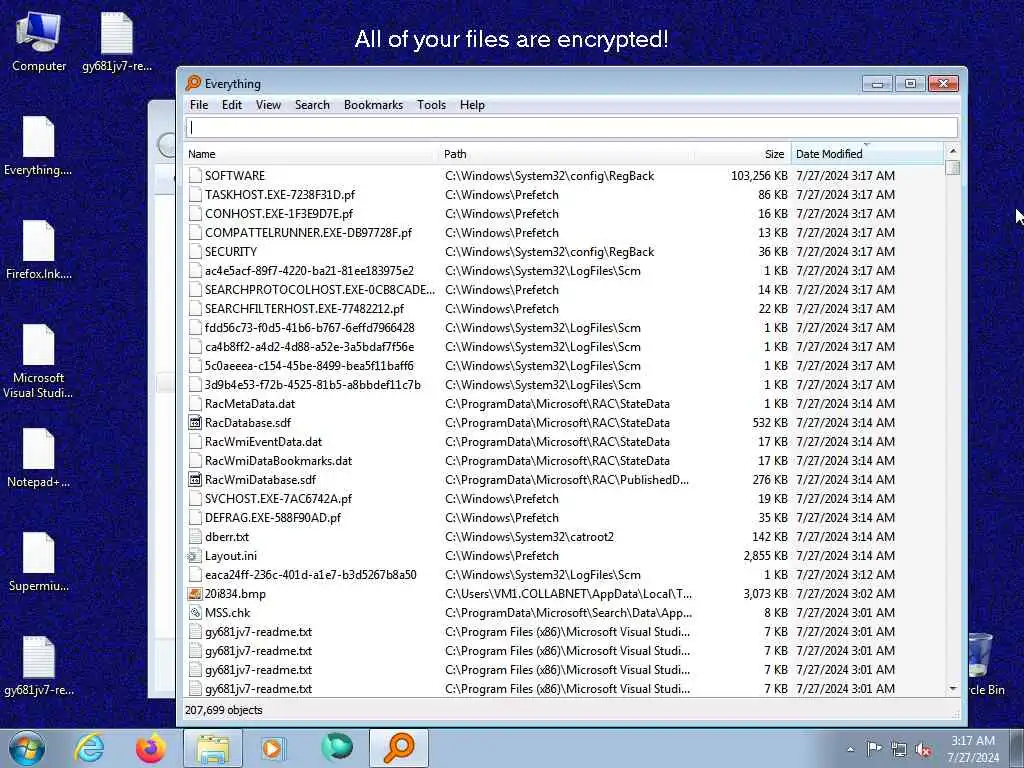Focus the Everything search box
Image resolution: width=1024 pixels, height=768 pixels.
572,127
